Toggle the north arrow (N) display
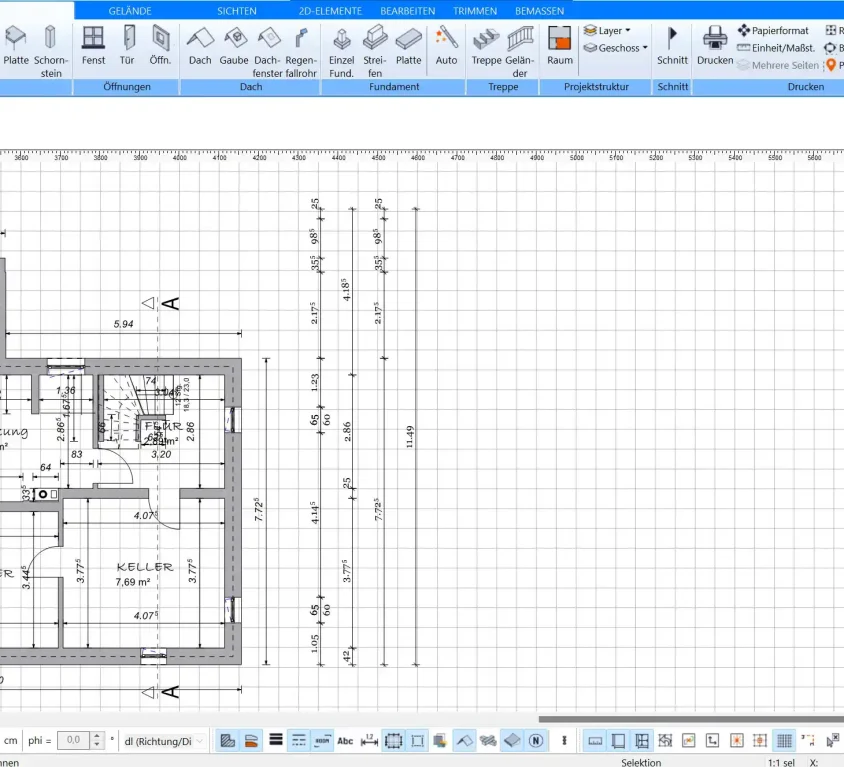 [x=536, y=741]
